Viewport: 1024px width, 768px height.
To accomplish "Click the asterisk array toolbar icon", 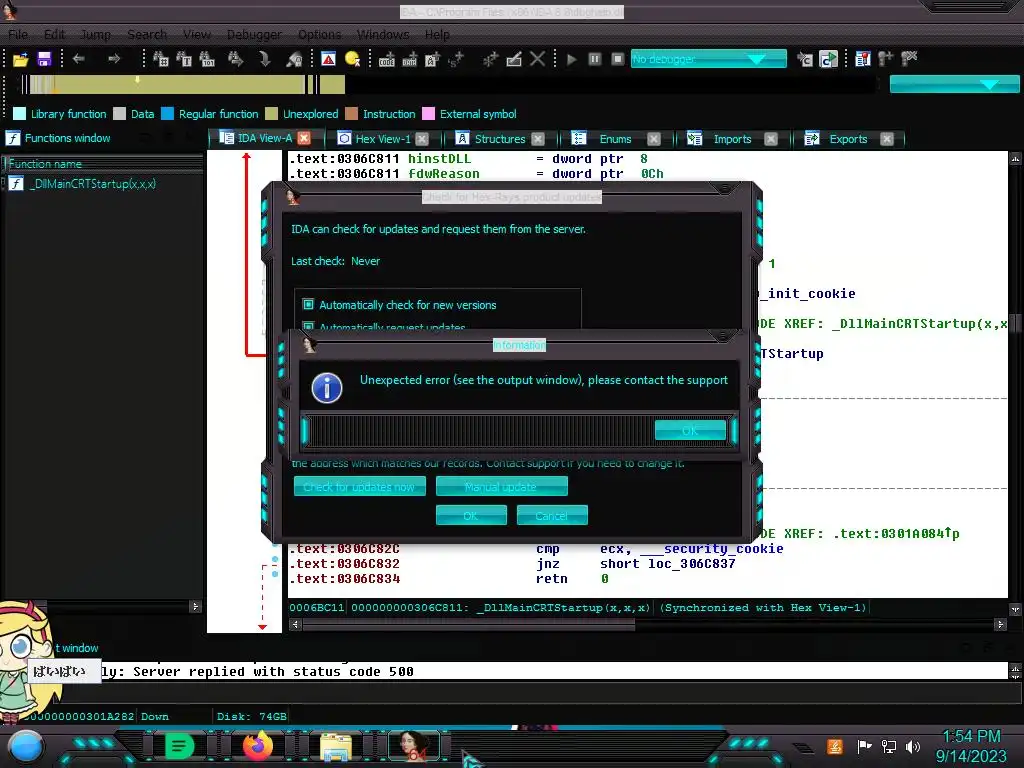I will click(x=490, y=59).
